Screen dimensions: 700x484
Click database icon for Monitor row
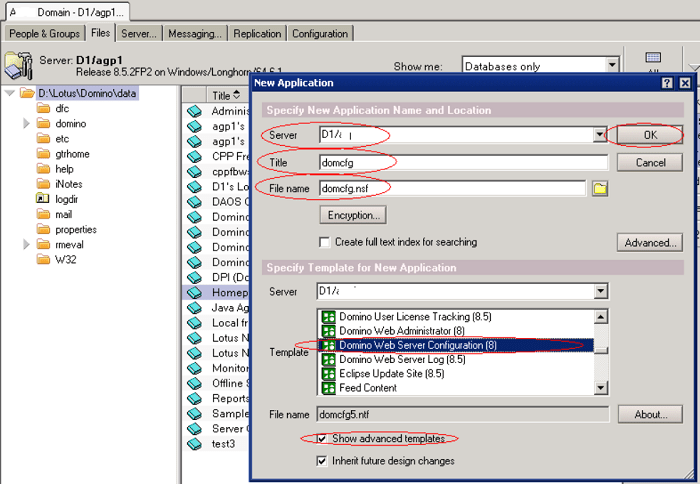point(194,368)
